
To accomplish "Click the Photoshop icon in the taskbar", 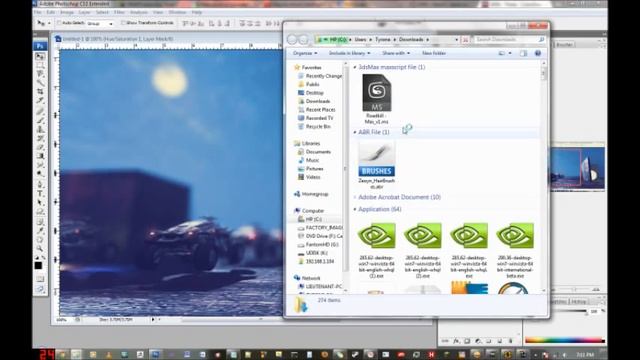I will click(155, 355).
